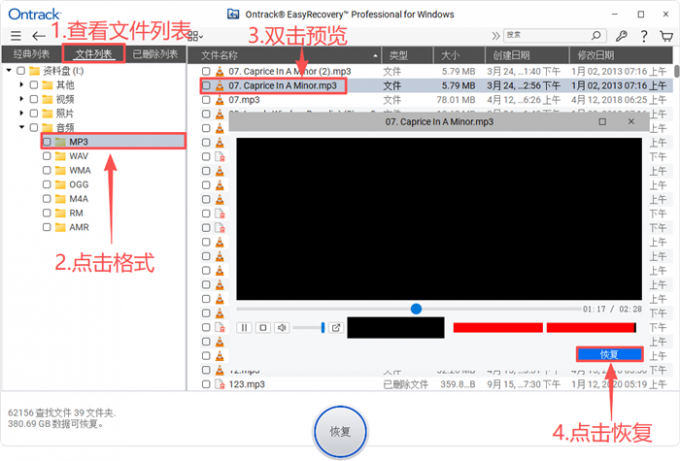Open help question mark icon
This screenshot has height=461, width=680.
click(x=644, y=36)
